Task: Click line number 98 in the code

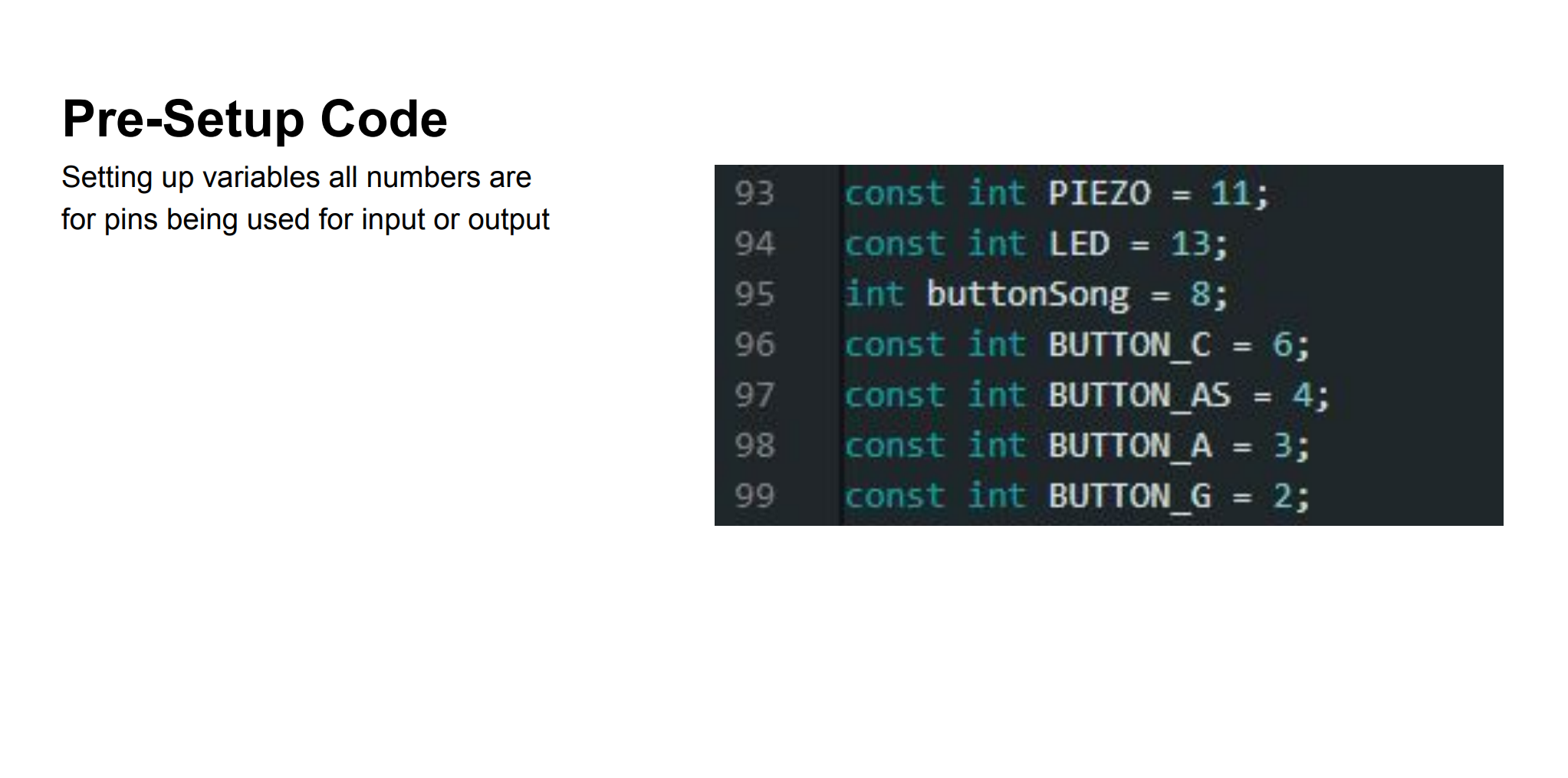Action: tap(754, 445)
